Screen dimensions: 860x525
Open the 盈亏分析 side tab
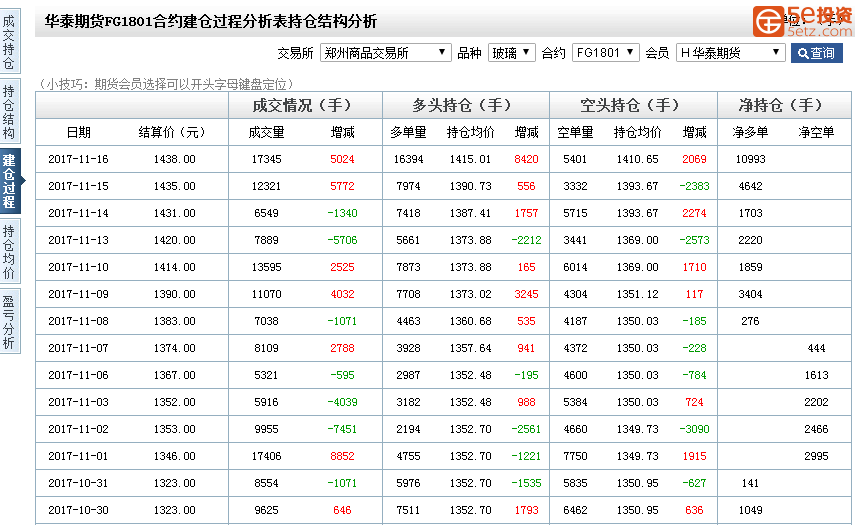[x=9, y=321]
